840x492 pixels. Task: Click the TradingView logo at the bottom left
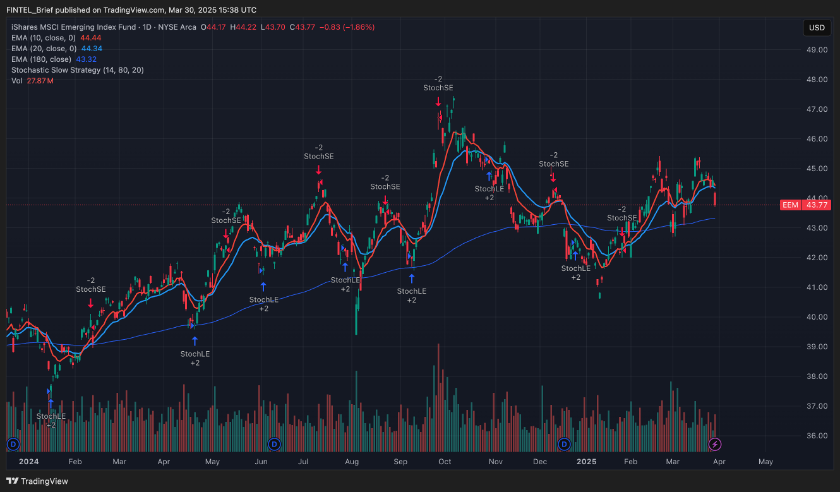(37, 481)
